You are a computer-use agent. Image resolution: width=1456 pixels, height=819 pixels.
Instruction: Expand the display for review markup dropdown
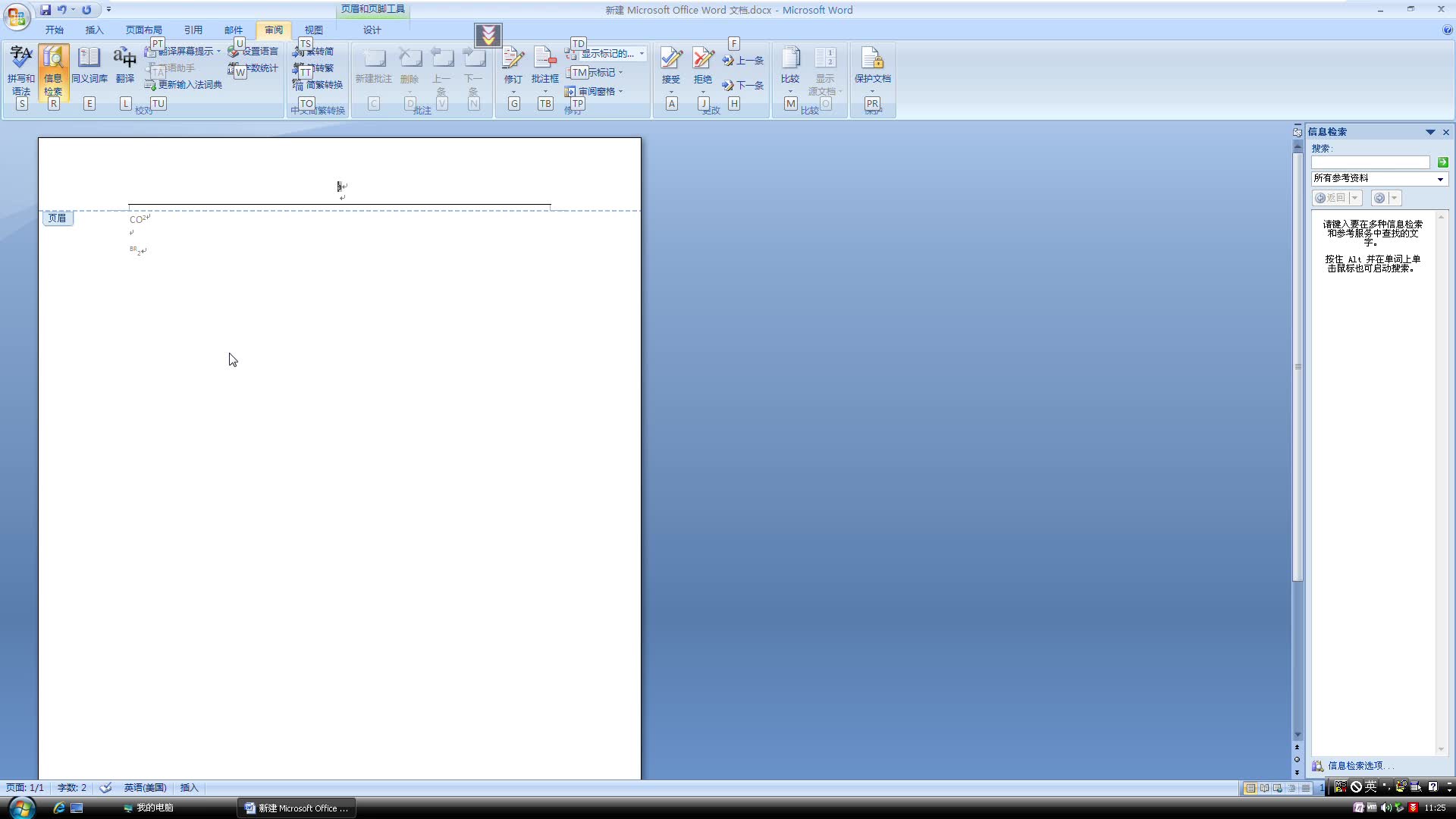pos(642,53)
